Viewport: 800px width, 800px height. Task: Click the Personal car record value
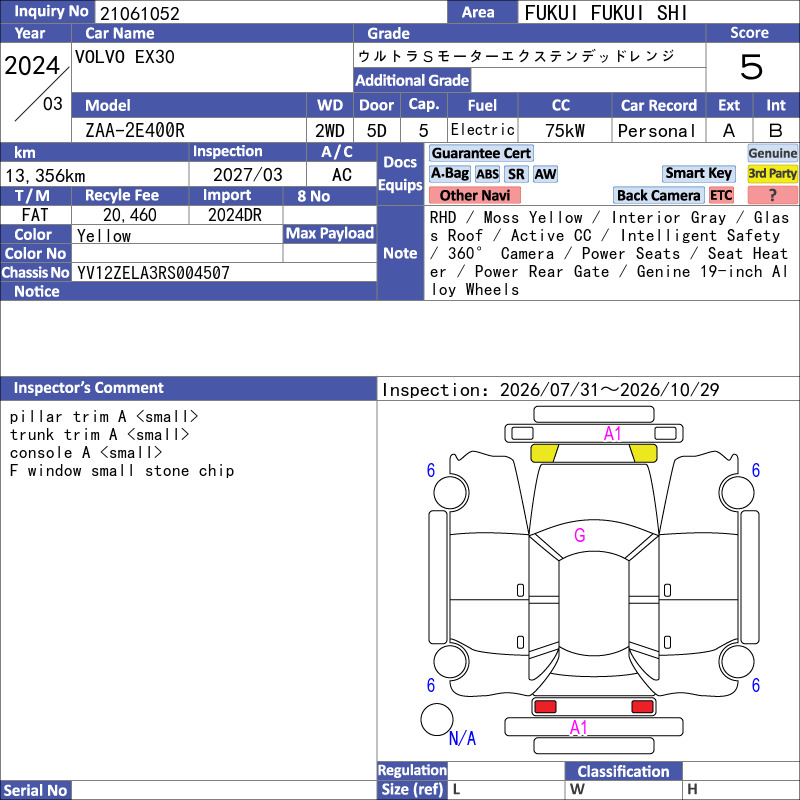pyautogui.click(x=657, y=131)
